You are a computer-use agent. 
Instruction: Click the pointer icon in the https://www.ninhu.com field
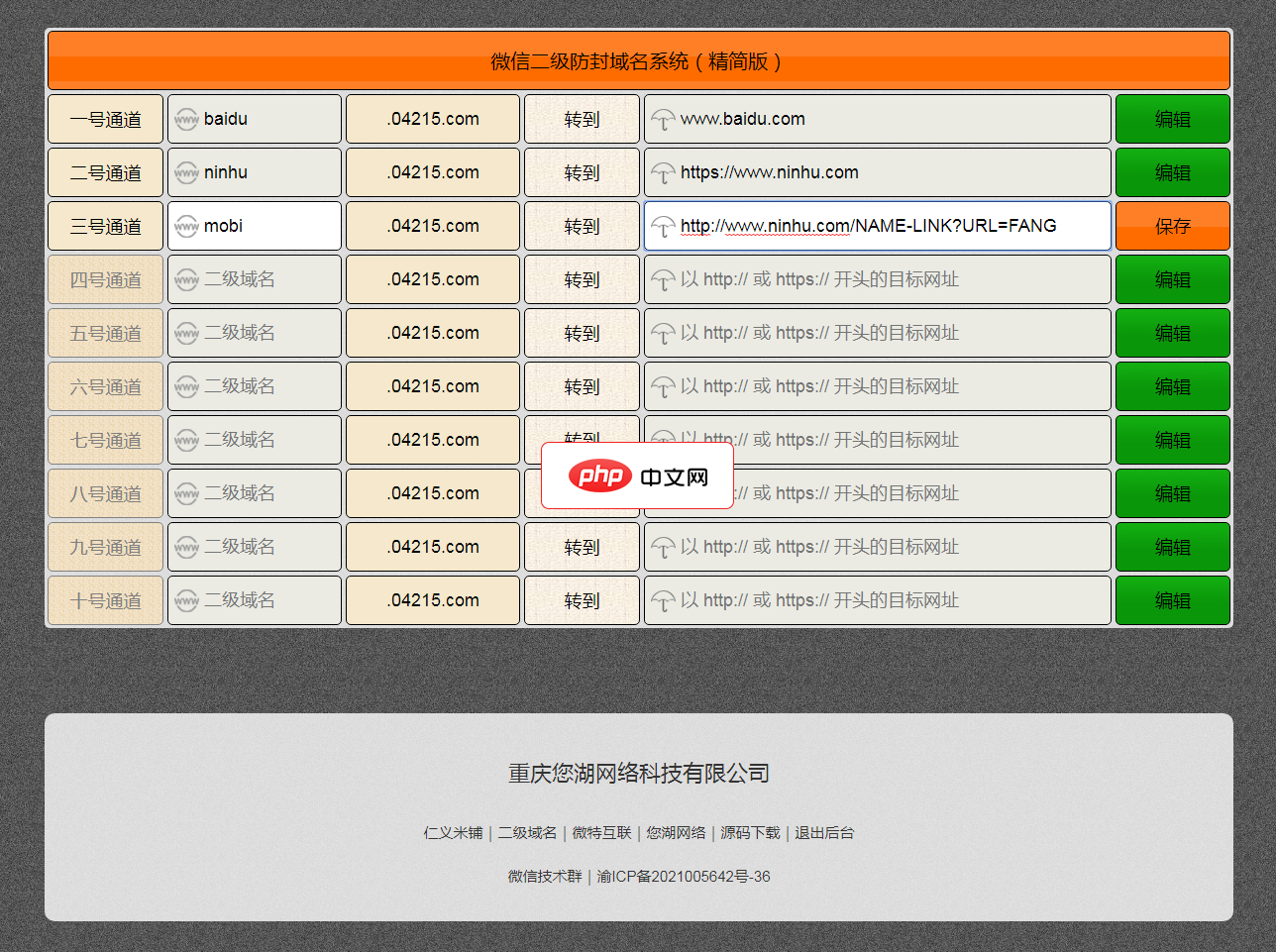(662, 171)
